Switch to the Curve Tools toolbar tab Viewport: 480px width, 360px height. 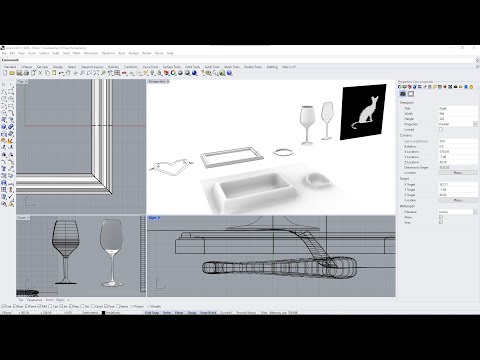pos(150,67)
